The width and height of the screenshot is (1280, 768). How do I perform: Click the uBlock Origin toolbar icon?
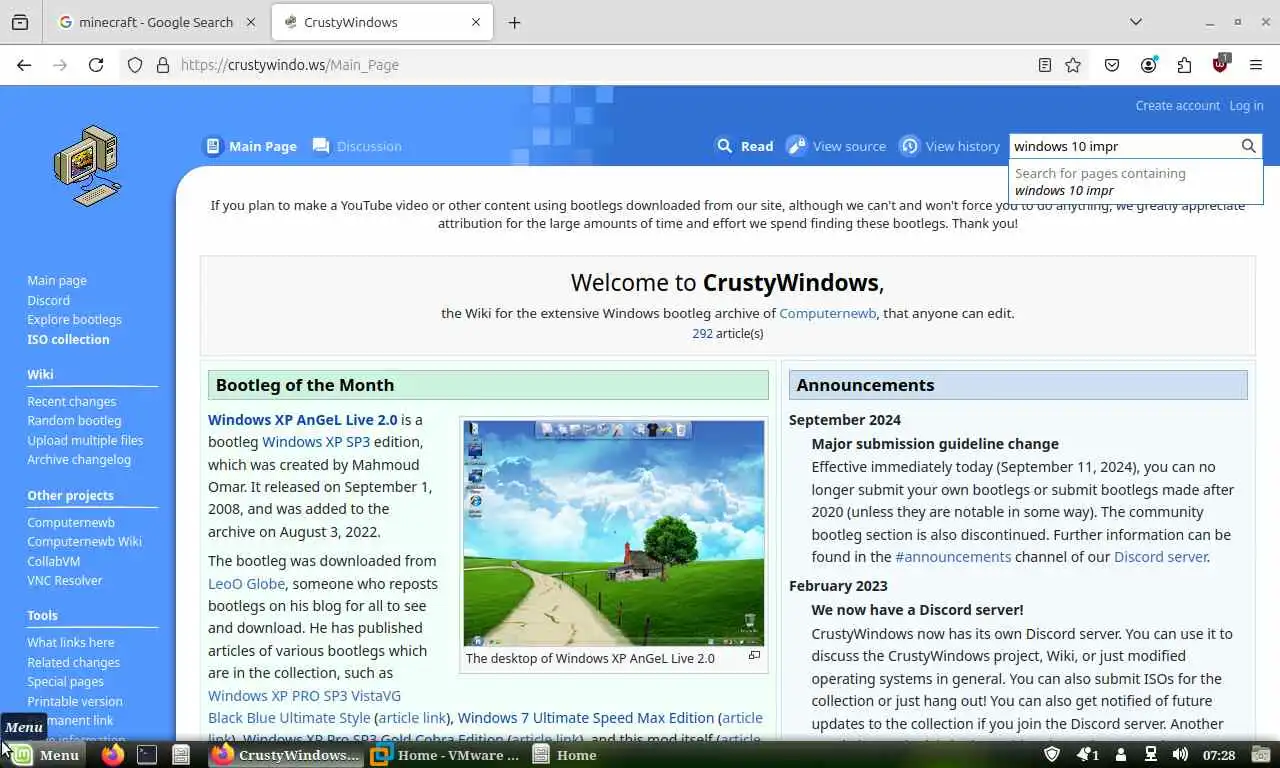tap(1220, 65)
